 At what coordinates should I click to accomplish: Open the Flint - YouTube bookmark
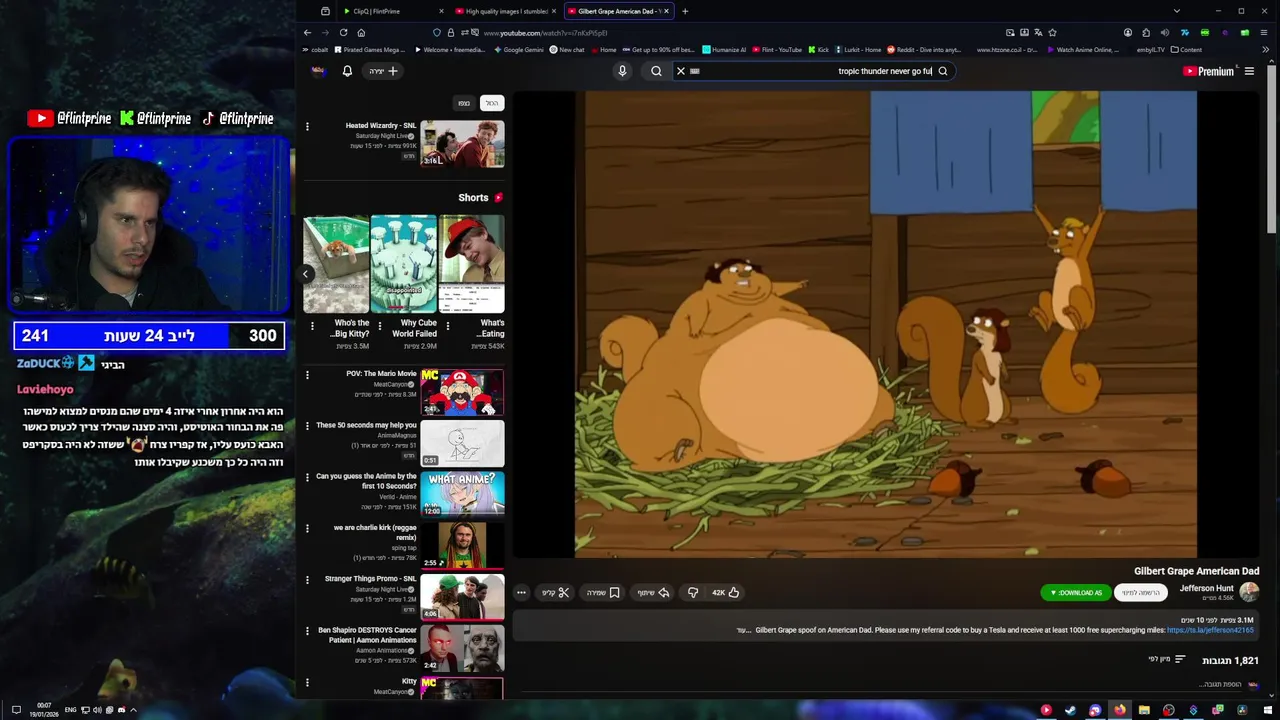777,49
